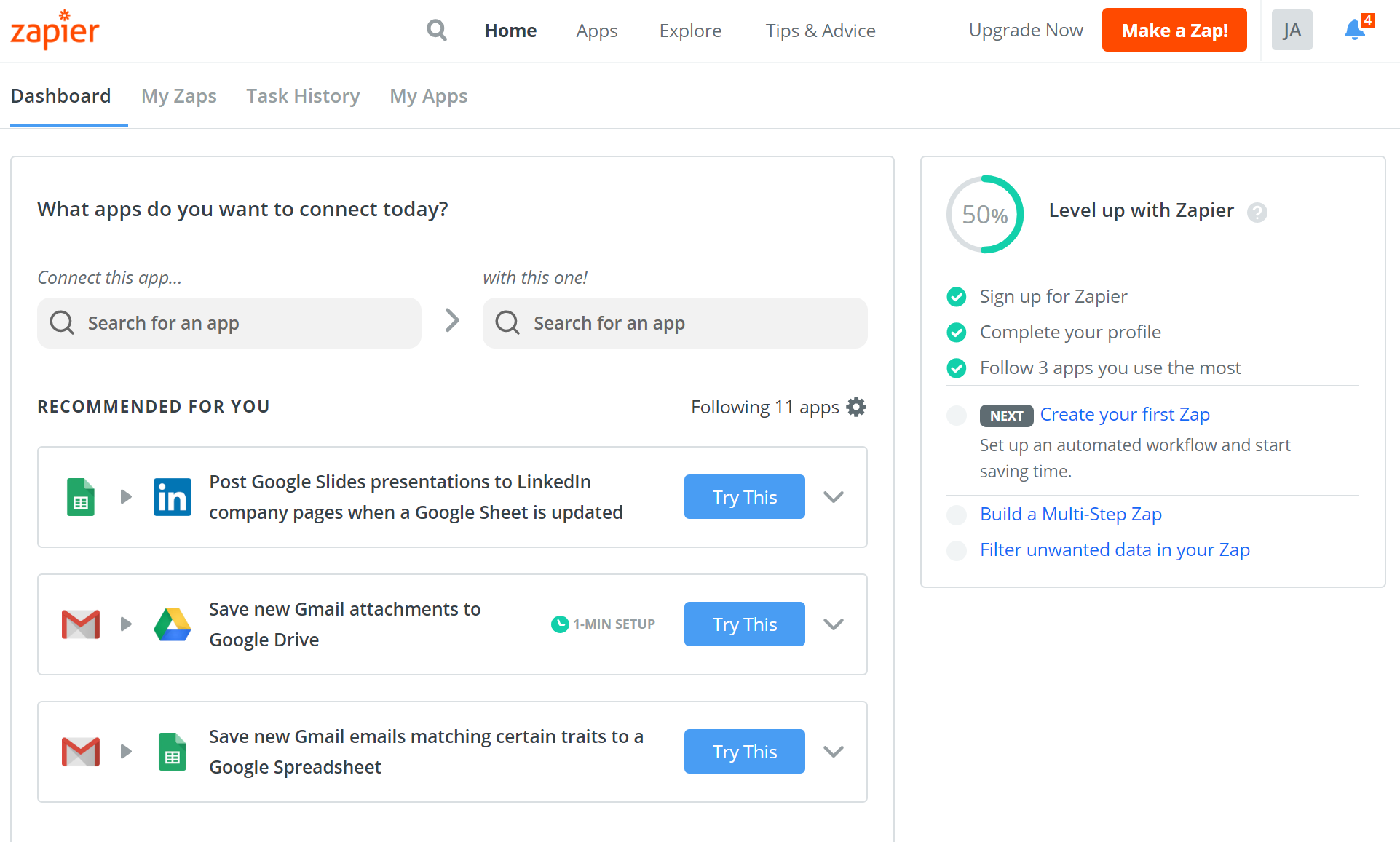
Task: Click the help question mark beside Level up
Action: click(x=1257, y=212)
